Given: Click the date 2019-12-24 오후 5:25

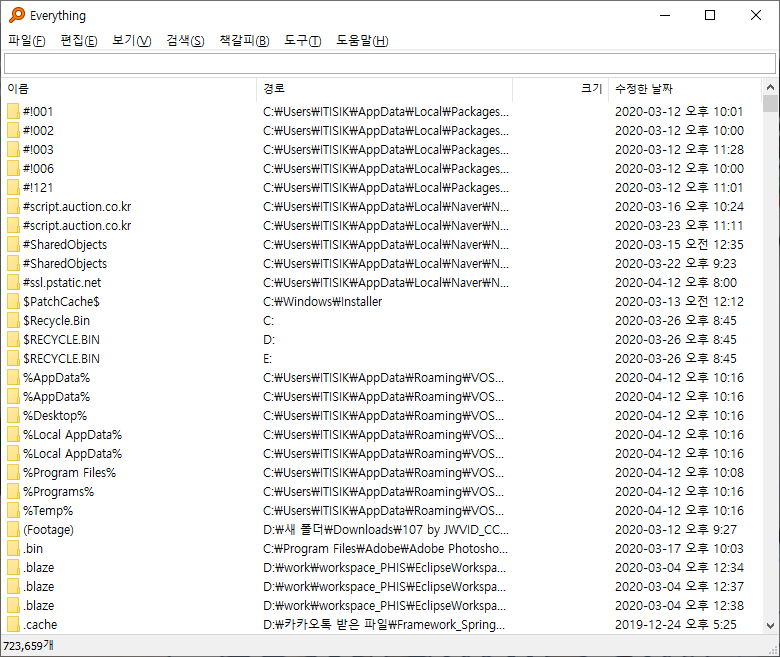Looking at the screenshot, I should pos(676,624).
